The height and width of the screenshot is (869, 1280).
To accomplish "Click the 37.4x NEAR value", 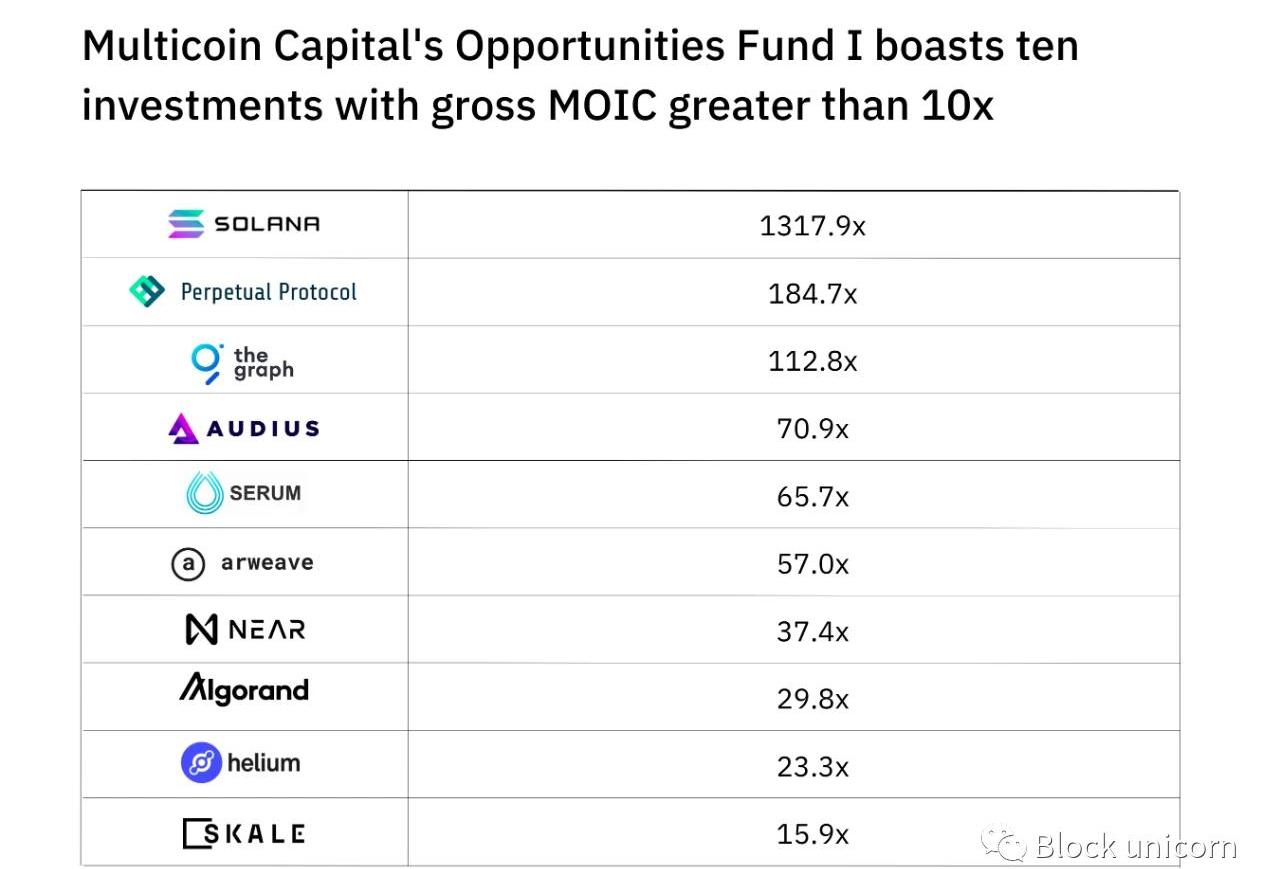I will tap(812, 632).
